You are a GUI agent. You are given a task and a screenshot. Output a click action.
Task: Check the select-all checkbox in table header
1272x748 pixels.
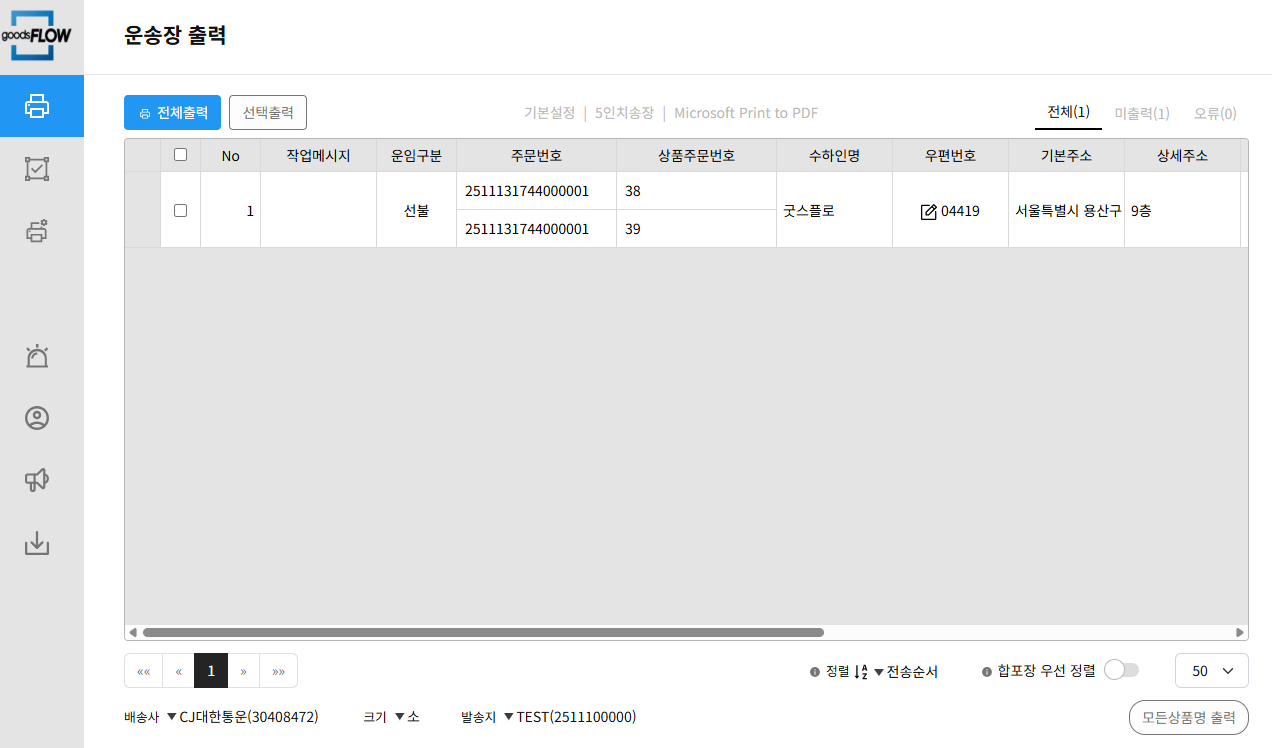click(180, 155)
